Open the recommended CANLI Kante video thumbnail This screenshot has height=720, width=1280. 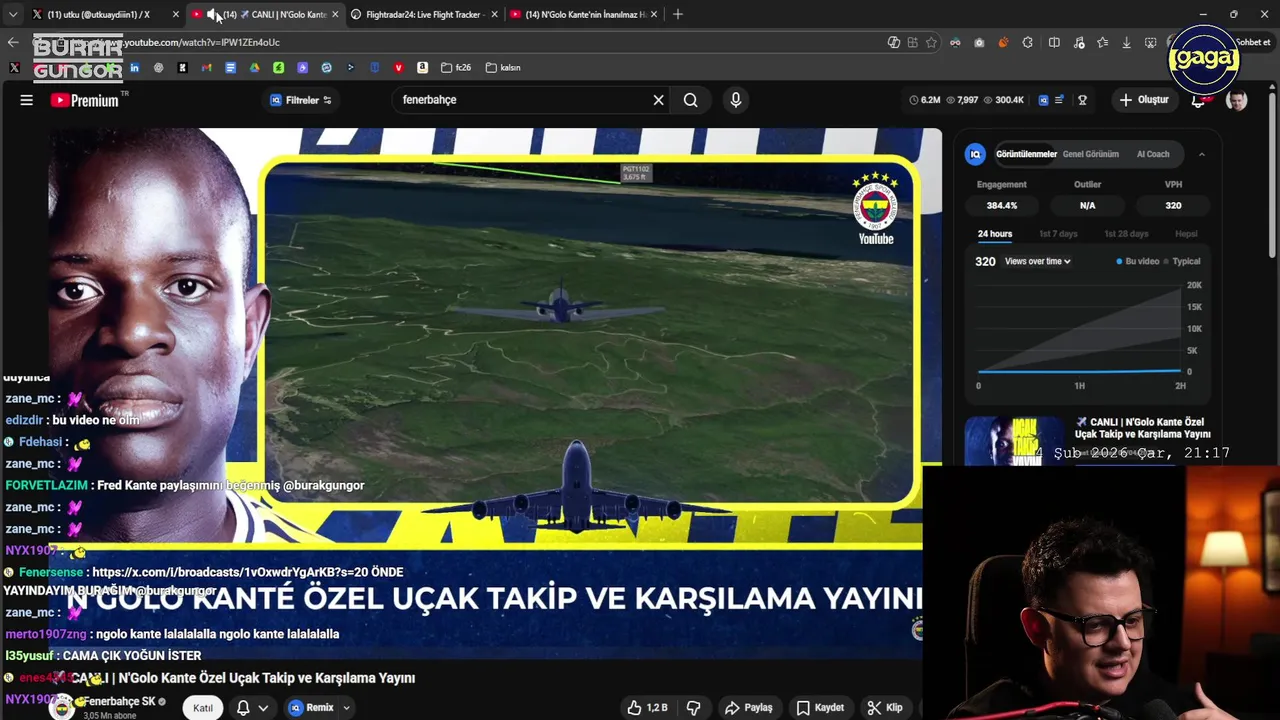point(1015,441)
